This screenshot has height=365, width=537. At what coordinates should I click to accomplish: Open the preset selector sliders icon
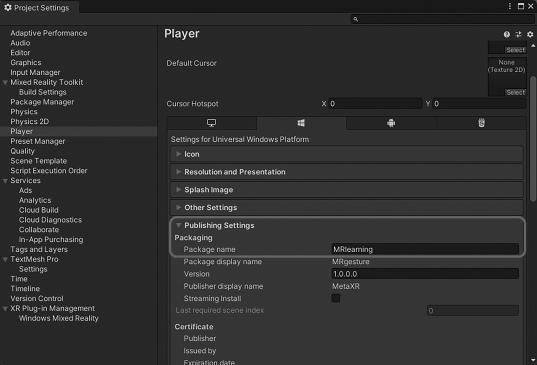click(519, 34)
